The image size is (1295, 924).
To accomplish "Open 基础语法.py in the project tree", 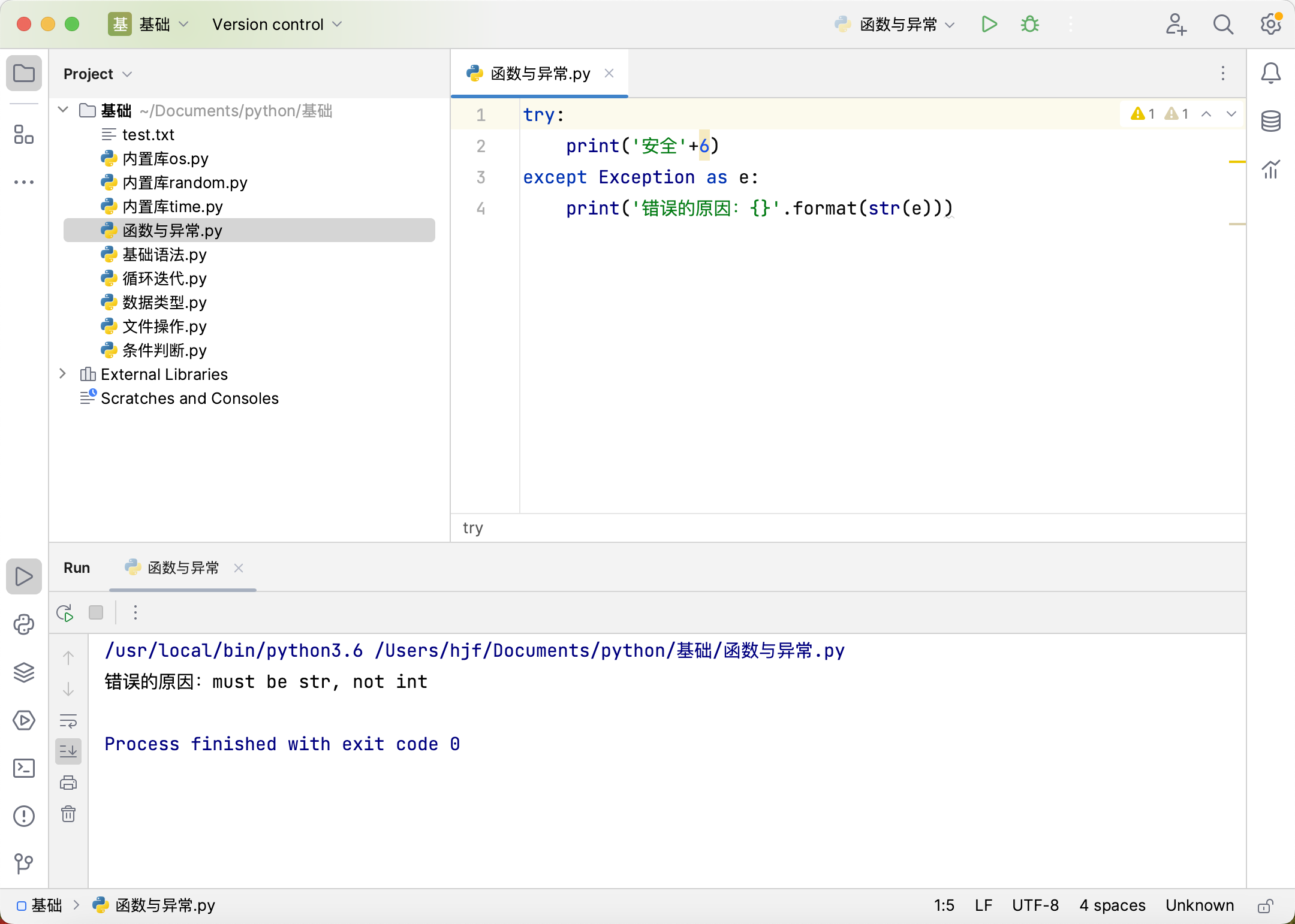I will tap(164, 255).
